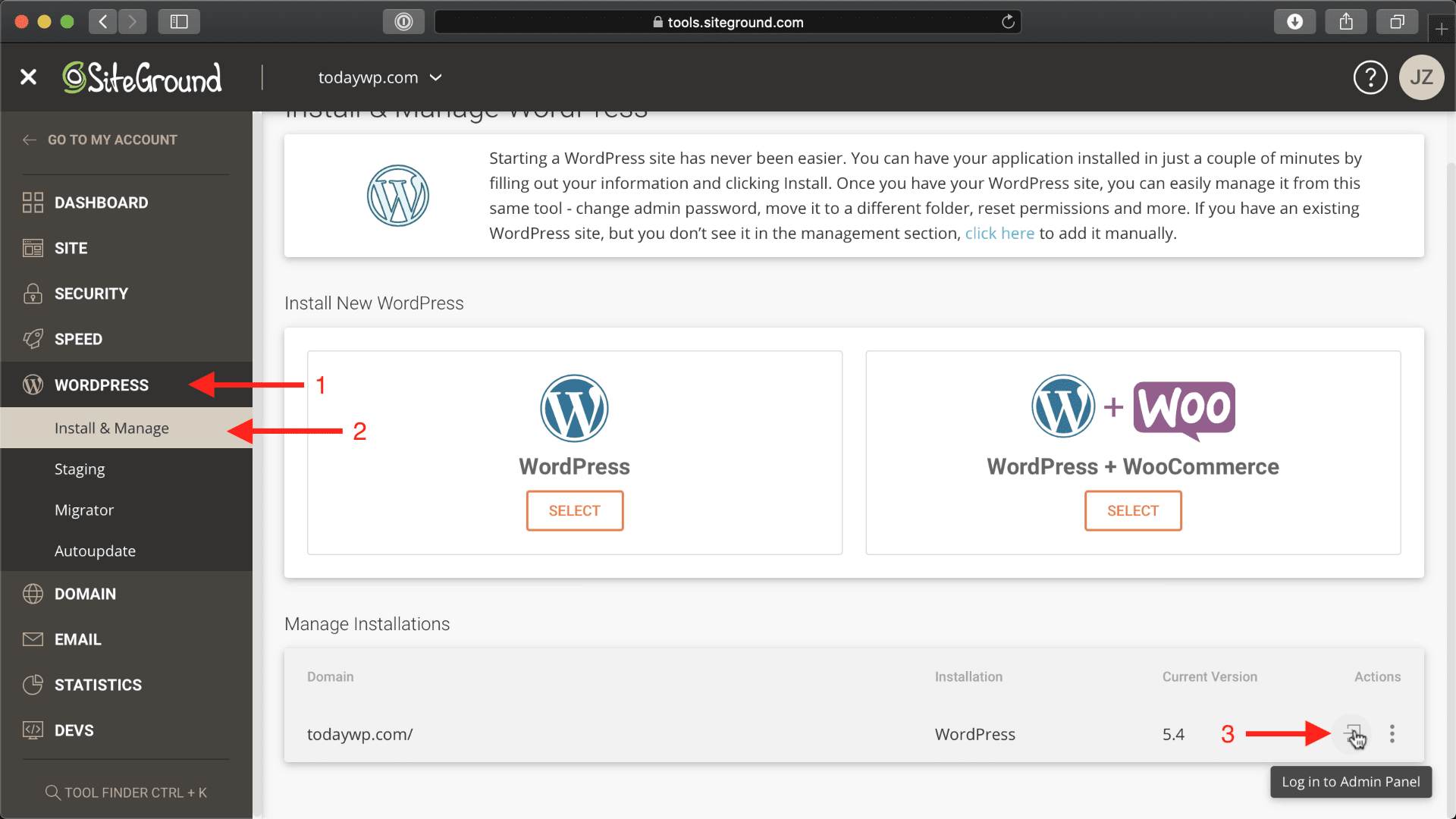Expand the Devs sidebar section
1456x819 pixels.
(x=126, y=730)
